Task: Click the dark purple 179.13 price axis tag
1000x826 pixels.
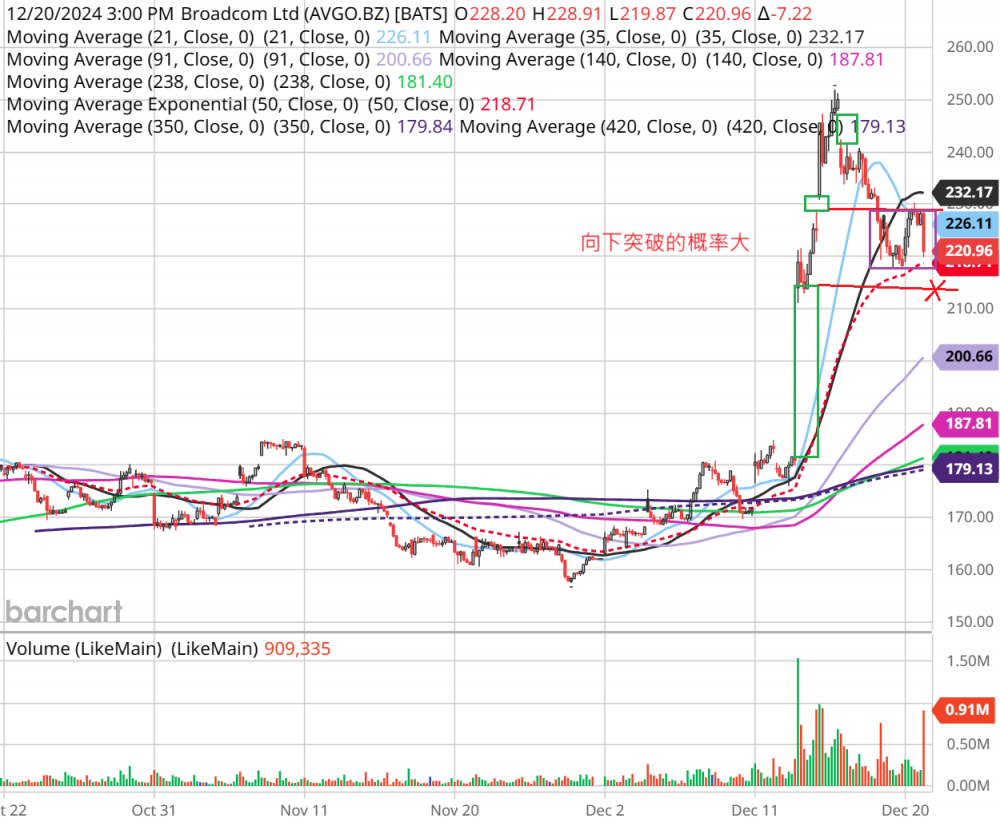Action: tap(967, 469)
